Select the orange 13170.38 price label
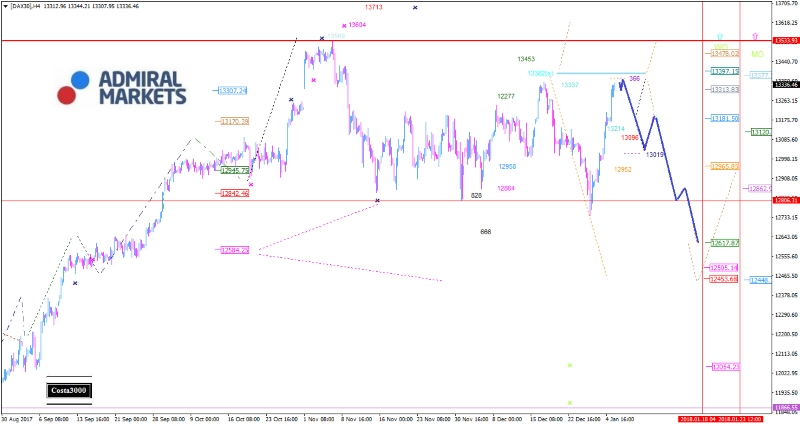Screen dimensions: 800x426 [234, 121]
